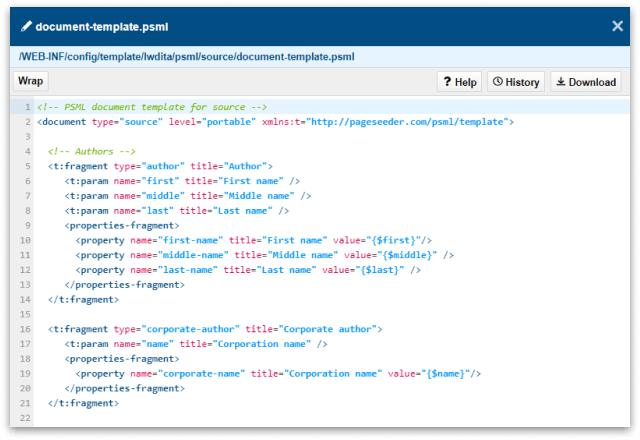This screenshot has height=440, width=640.
Task: Click line number 1 in the gutter
Action: pyautogui.click(x=26, y=107)
